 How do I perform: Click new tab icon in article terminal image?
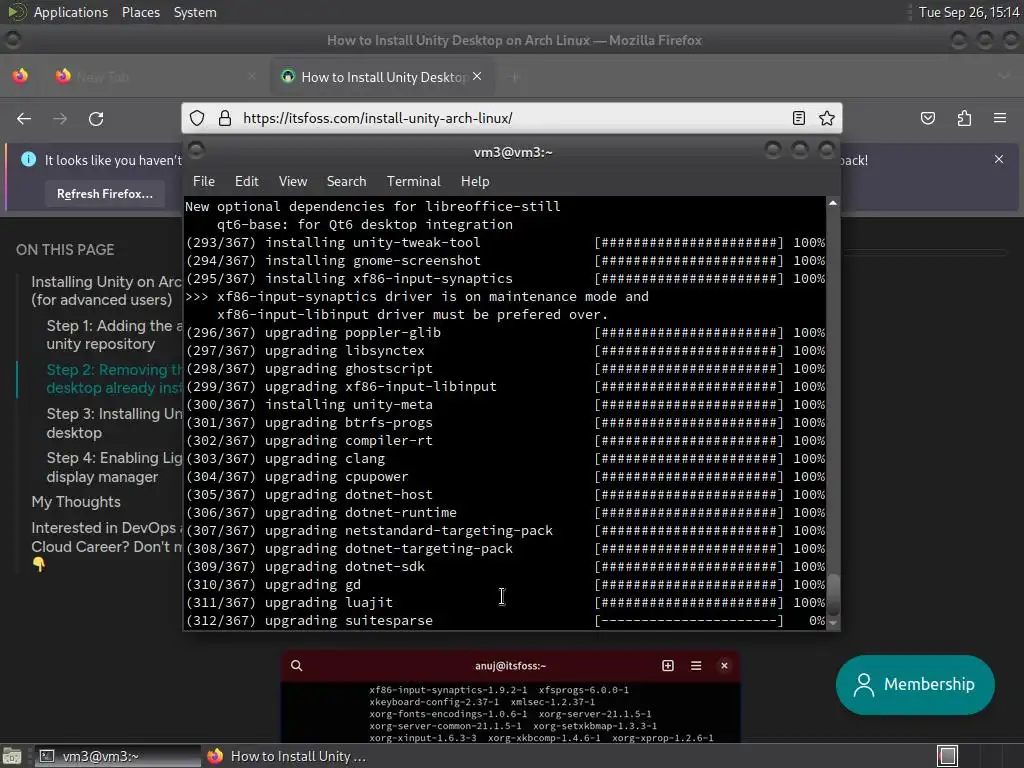click(x=667, y=665)
